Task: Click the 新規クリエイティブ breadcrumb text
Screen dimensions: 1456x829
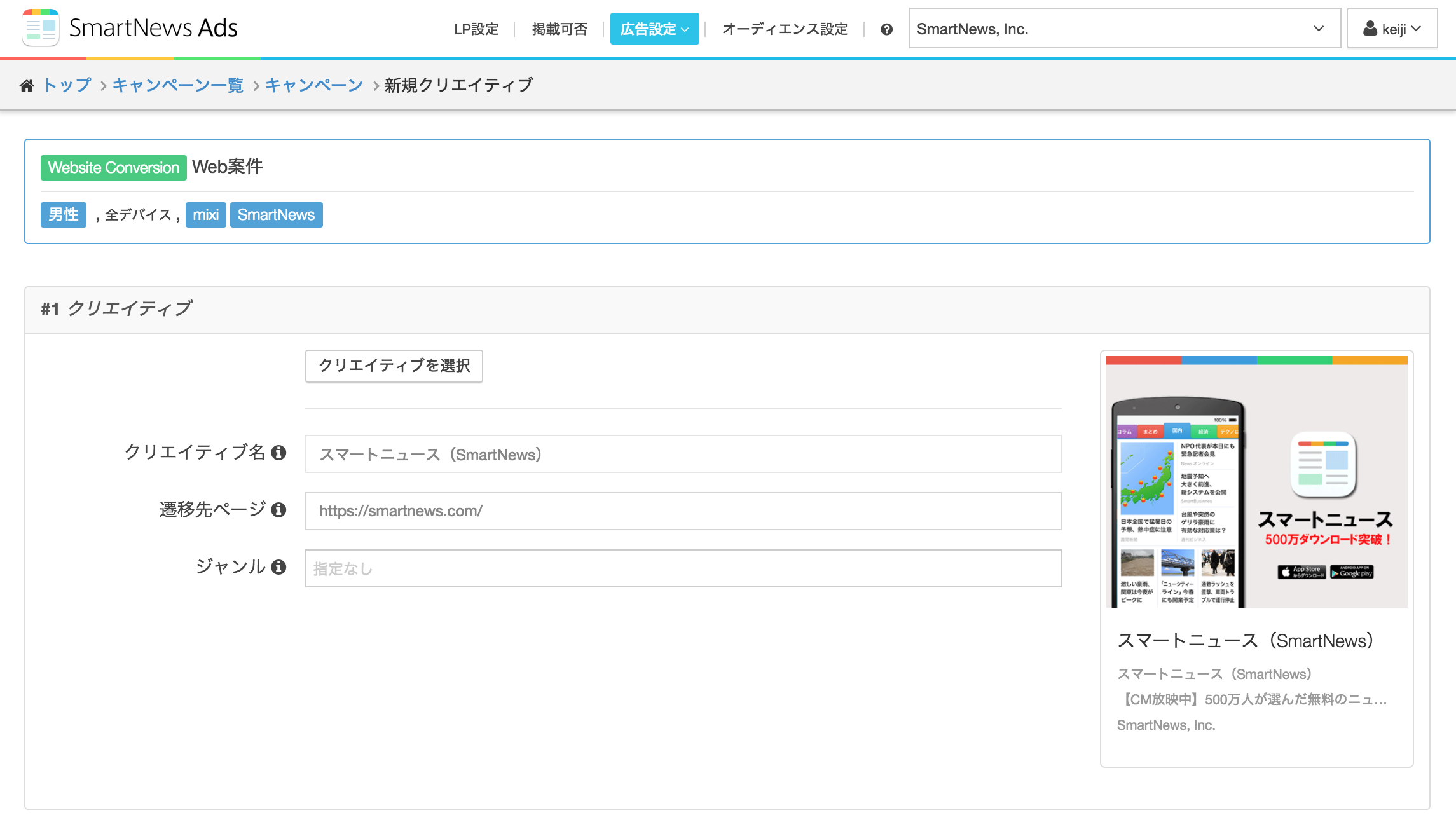Action: pos(459,85)
